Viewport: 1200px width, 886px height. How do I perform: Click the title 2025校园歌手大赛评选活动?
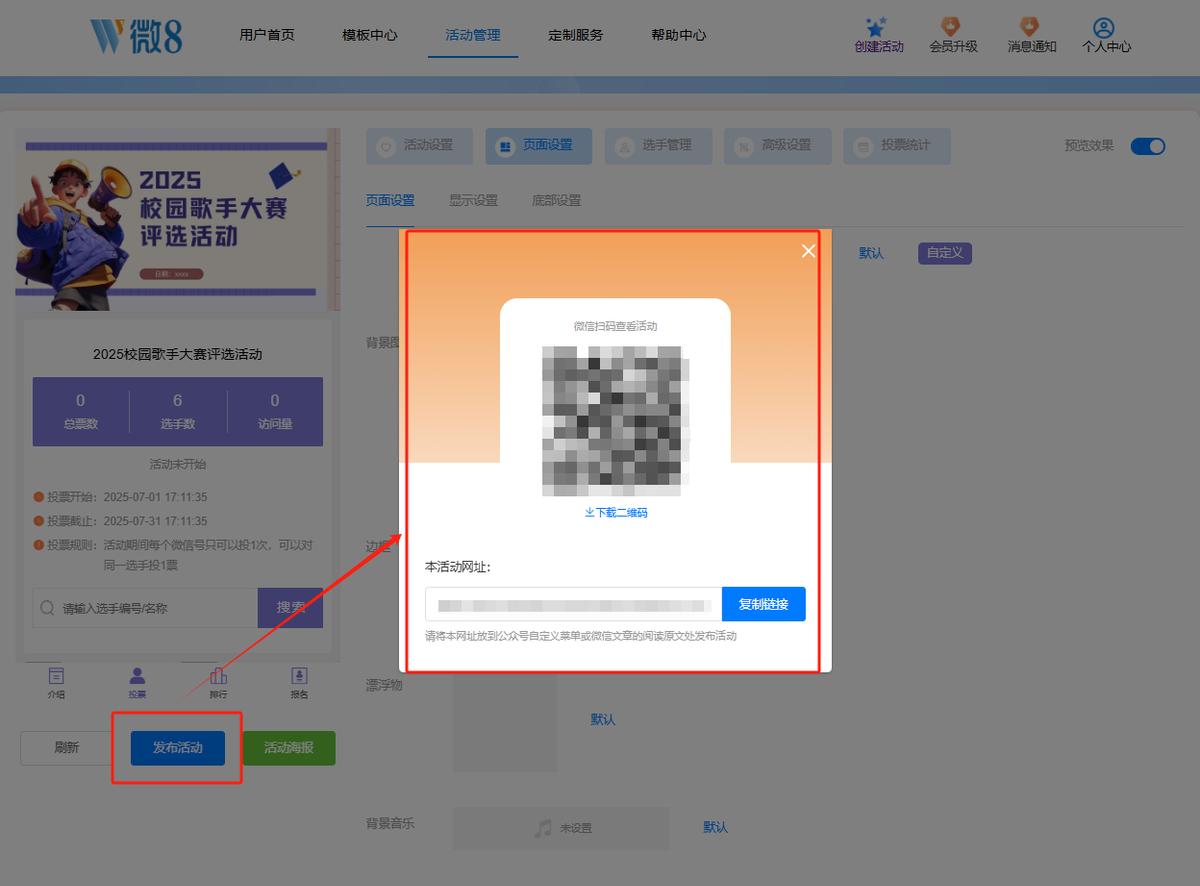click(x=177, y=354)
